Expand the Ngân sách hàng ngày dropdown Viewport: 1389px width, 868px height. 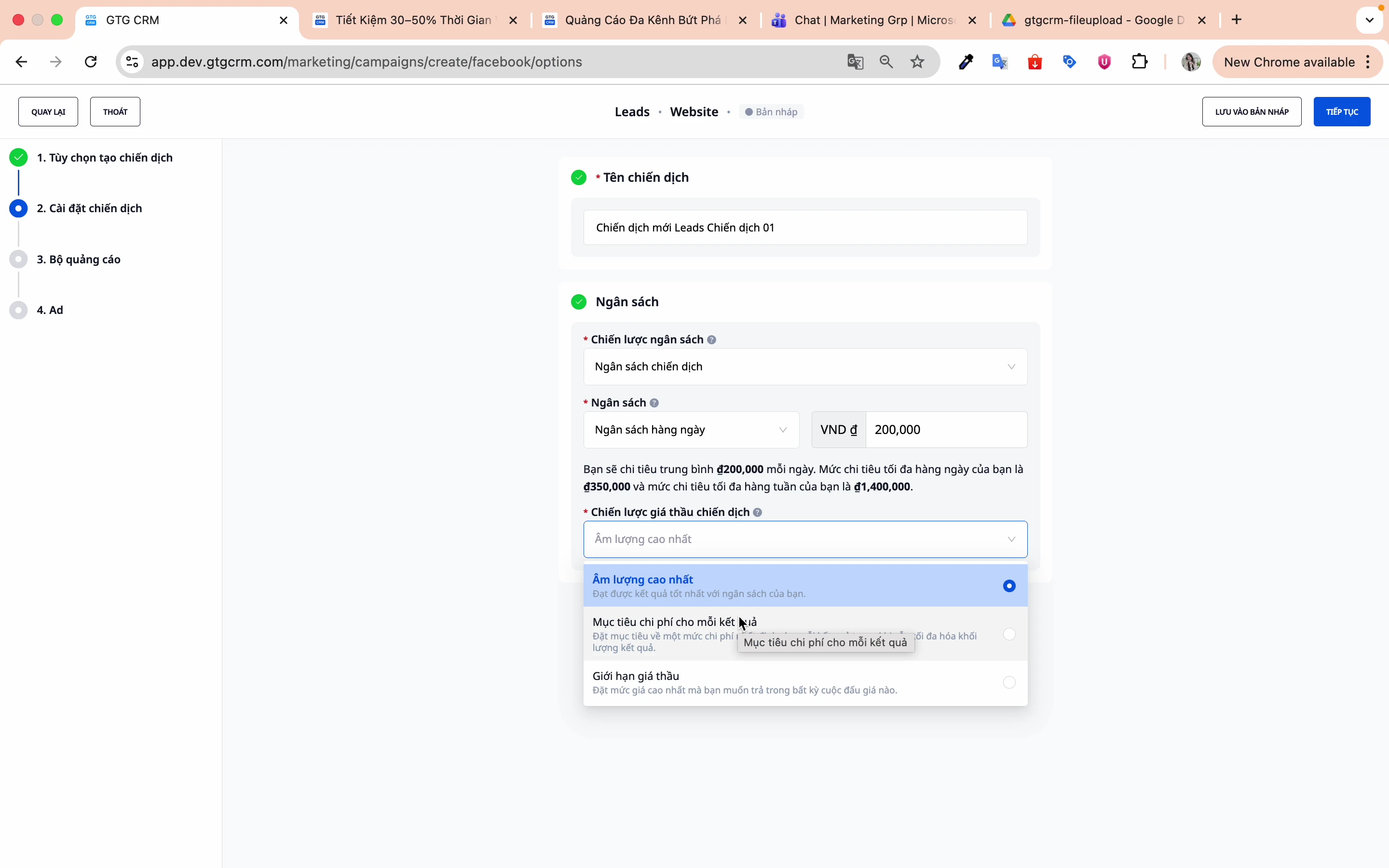click(x=691, y=430)
